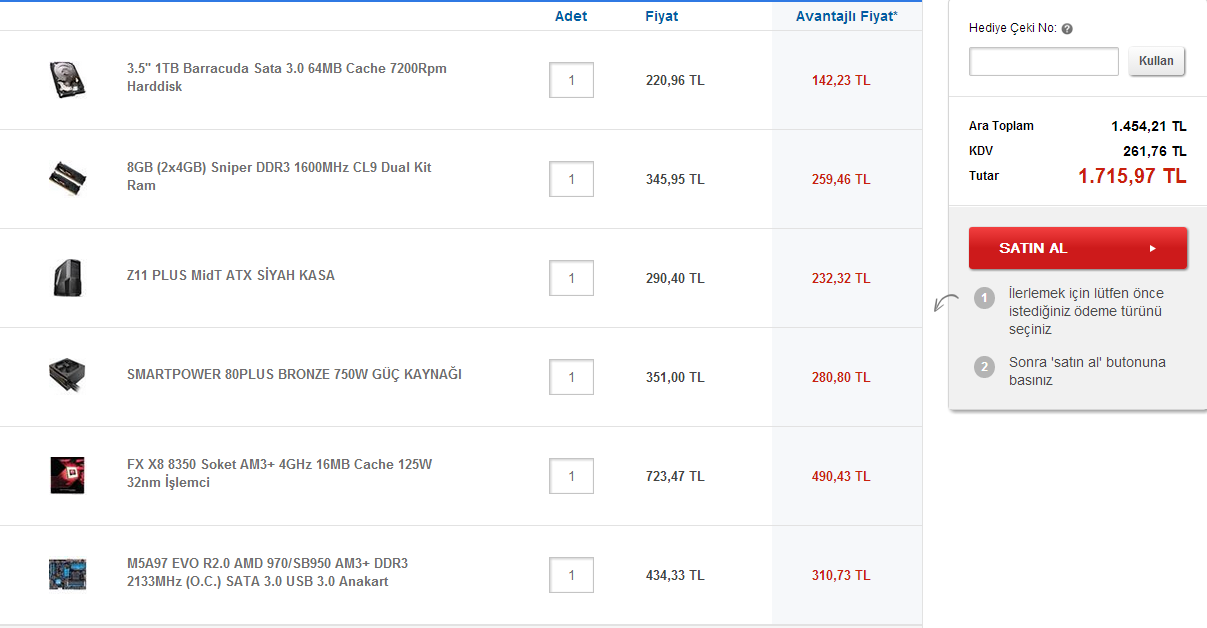Screen dimensions: 1207x628
Task: Click the Adet column header
Action: [571, 16]
